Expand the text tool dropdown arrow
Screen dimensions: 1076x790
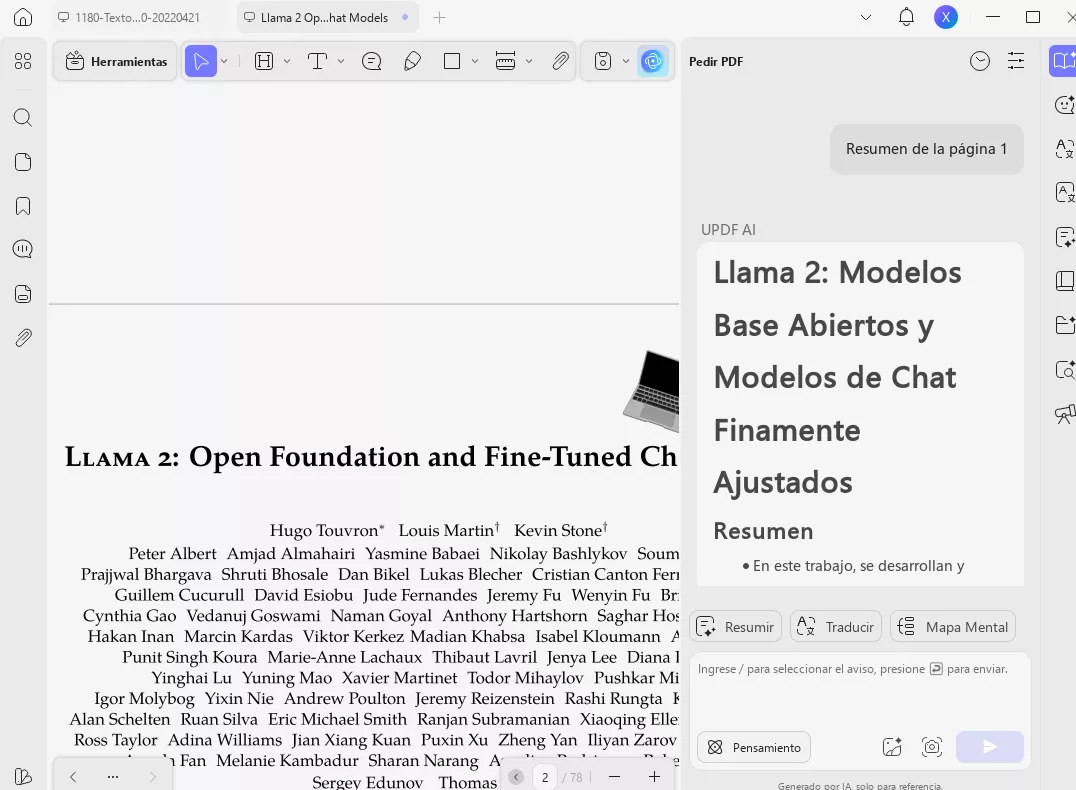pos(341,62)
